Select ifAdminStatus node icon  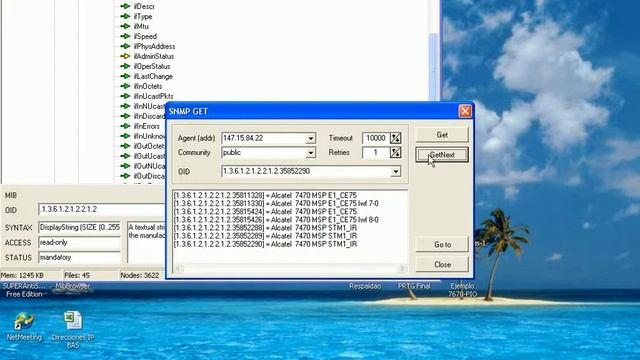point(125,56)
